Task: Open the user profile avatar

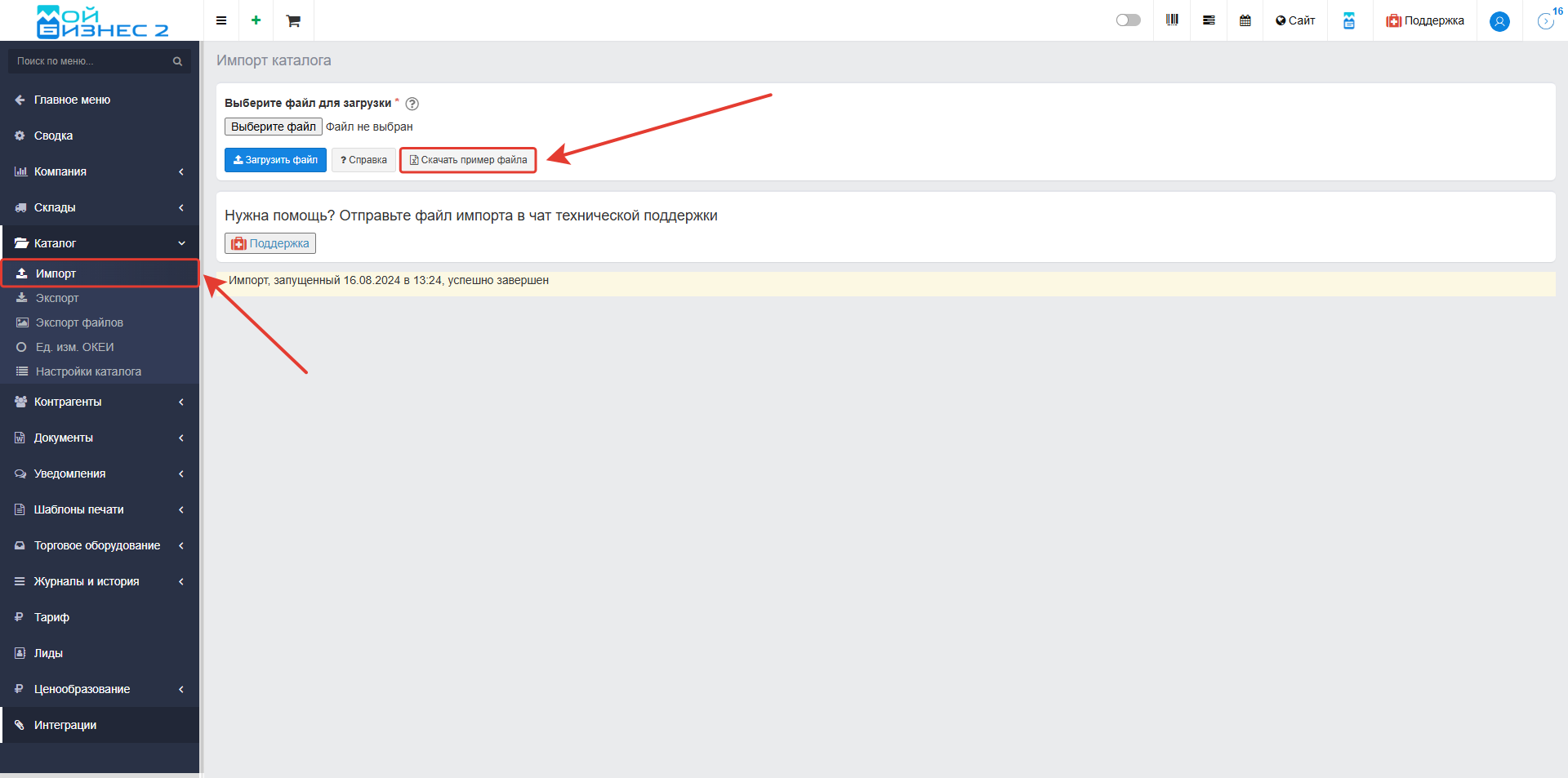Action: click(1499, 21)
